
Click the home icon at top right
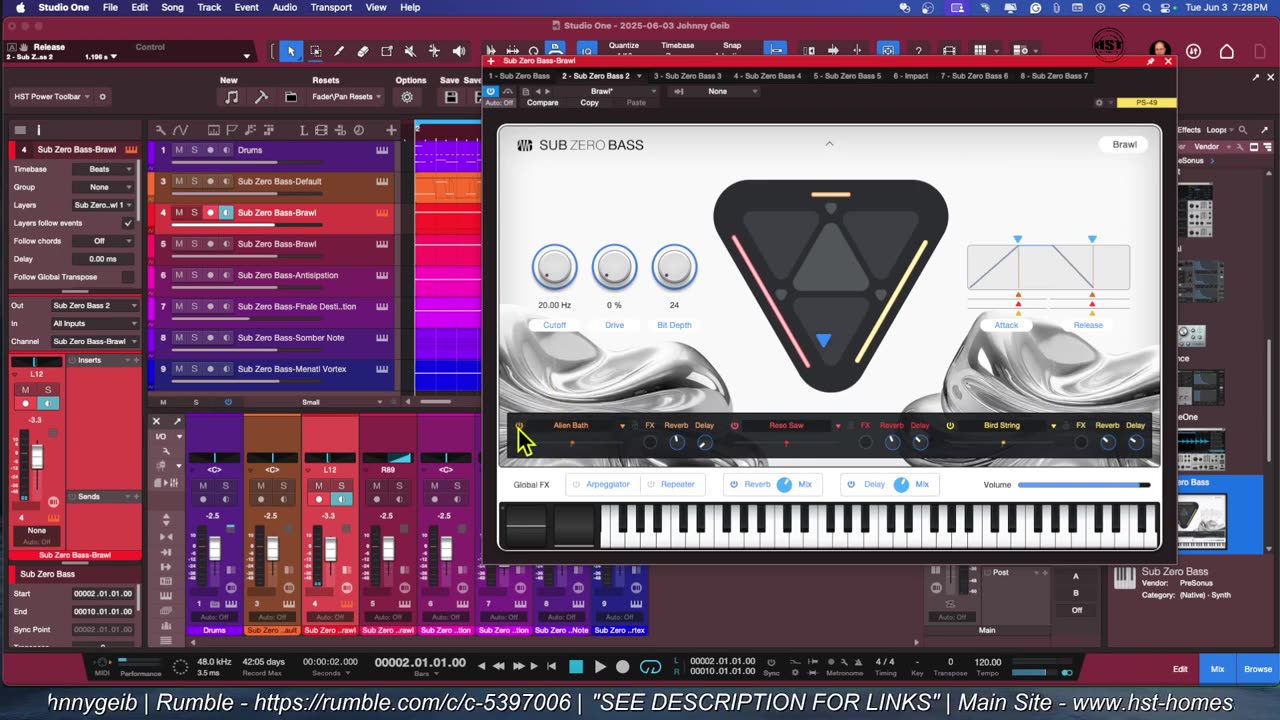click(1227, 51)
